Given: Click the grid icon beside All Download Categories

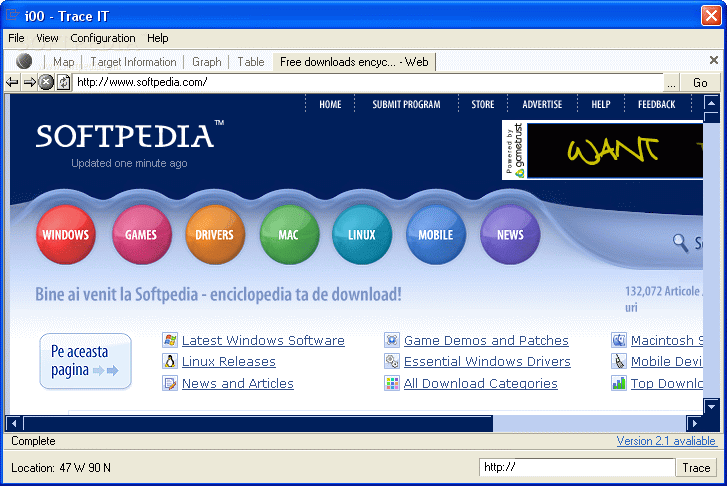Looking at the screenshot, I should click(392, 383).
